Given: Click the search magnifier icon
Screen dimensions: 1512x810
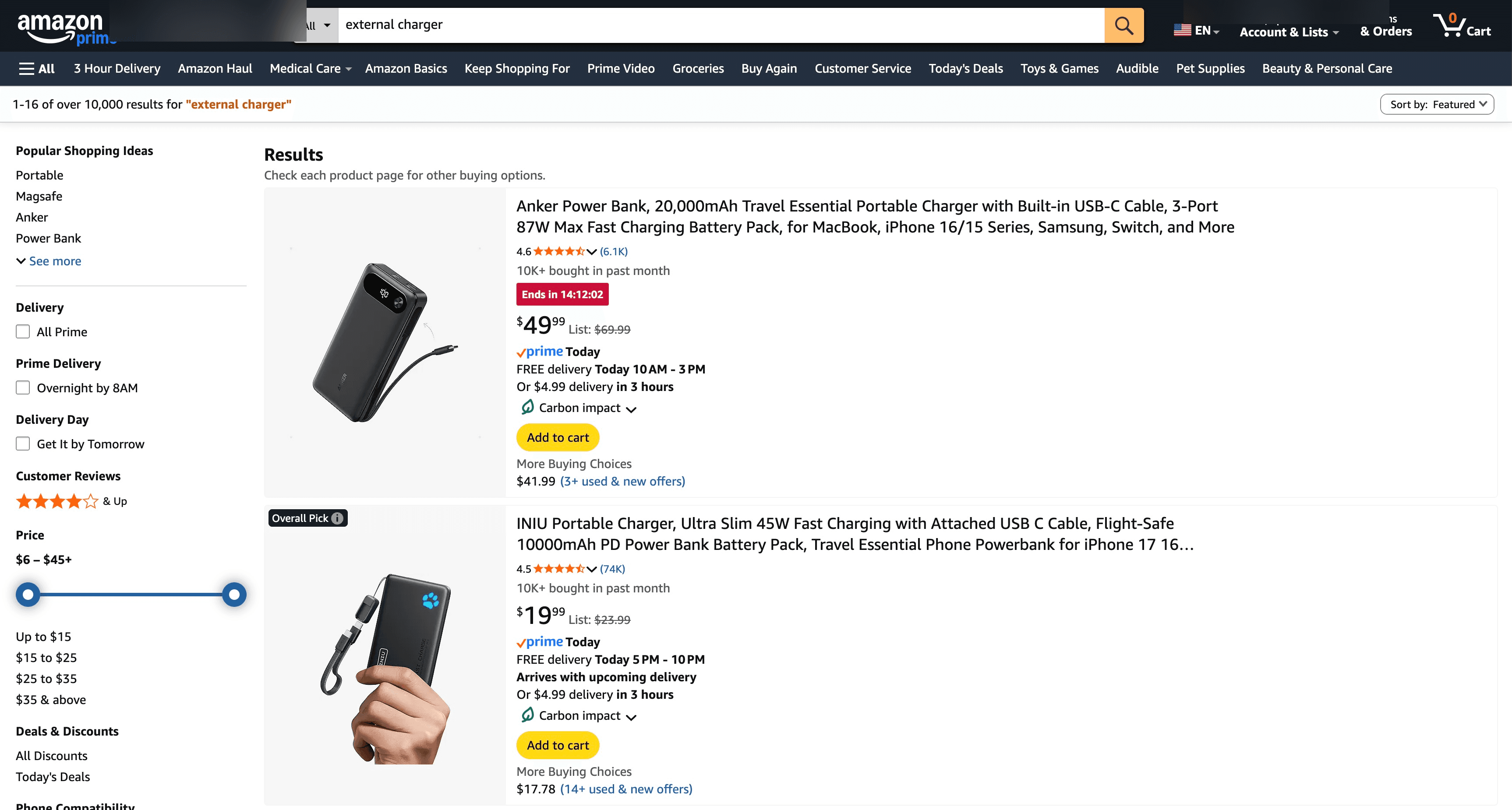Looking at the screenshot, I should point(1123,25).
